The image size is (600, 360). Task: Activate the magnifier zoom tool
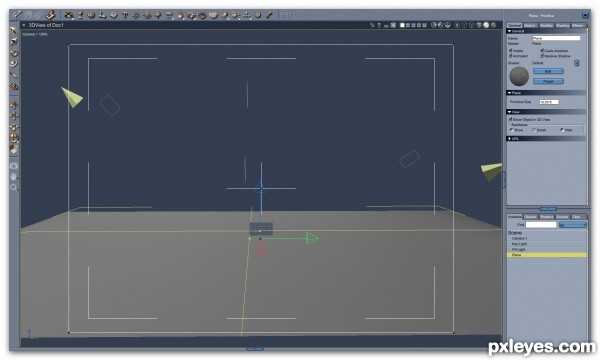coord(14,187)
